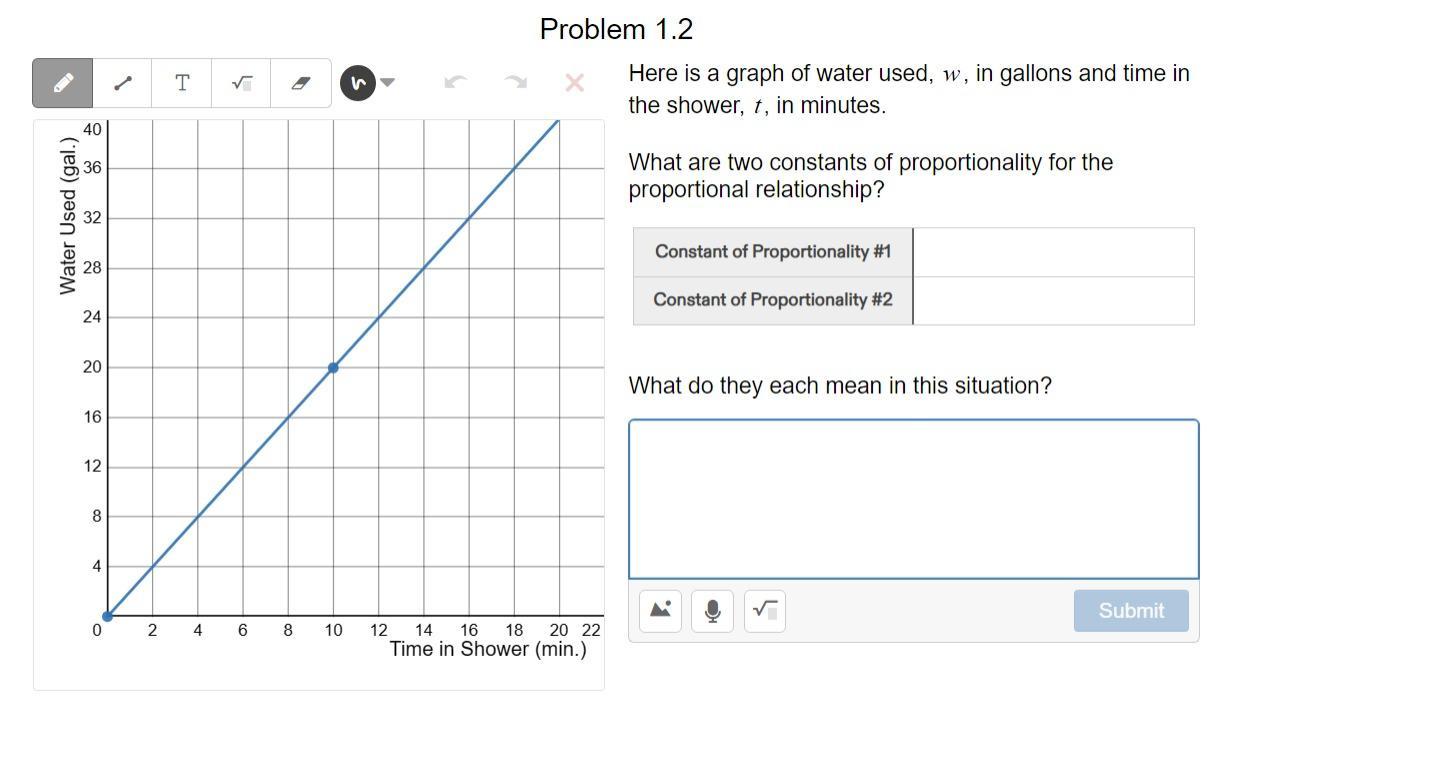
Task: Select the text tool in sketch toolbar
Action: 182,83
